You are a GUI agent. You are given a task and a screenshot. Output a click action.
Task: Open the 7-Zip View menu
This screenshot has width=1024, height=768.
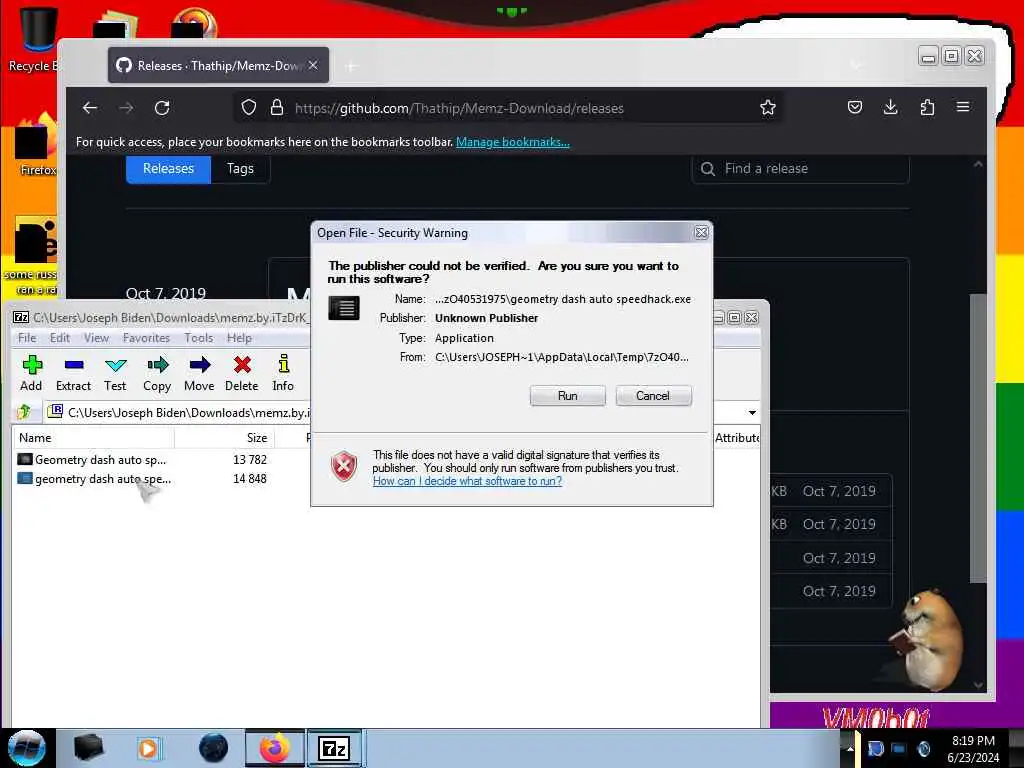96,338
